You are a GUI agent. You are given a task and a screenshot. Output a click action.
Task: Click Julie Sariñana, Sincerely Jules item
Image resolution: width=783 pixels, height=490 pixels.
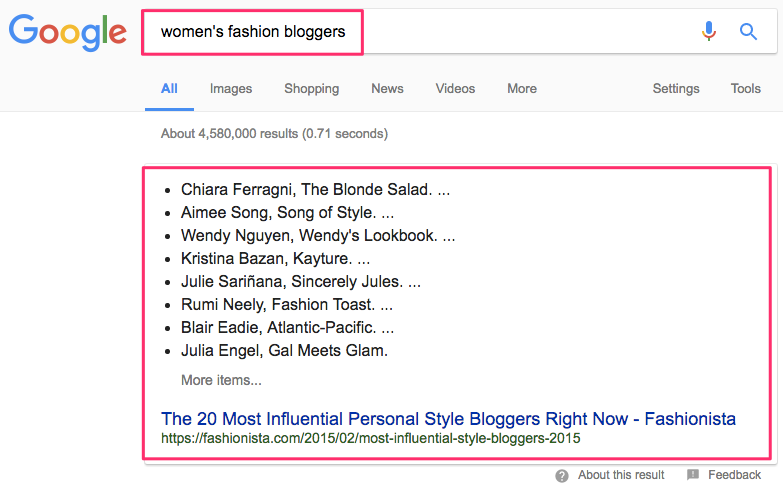pos(301,282)
